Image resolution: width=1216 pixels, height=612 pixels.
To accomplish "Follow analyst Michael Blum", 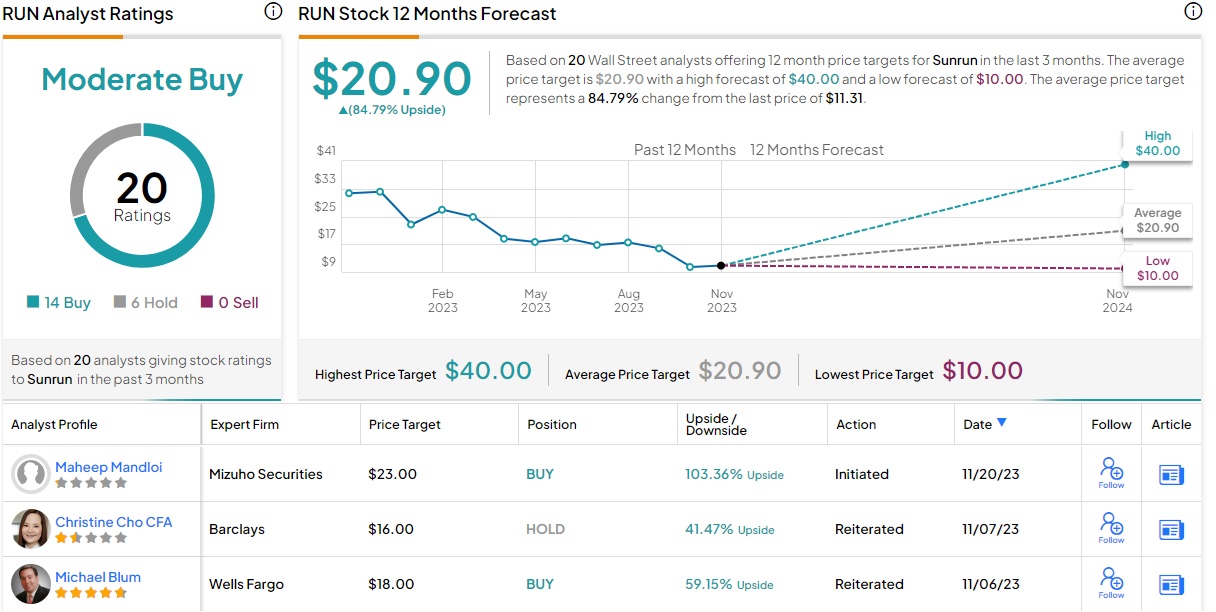I will pos(1111,582).
